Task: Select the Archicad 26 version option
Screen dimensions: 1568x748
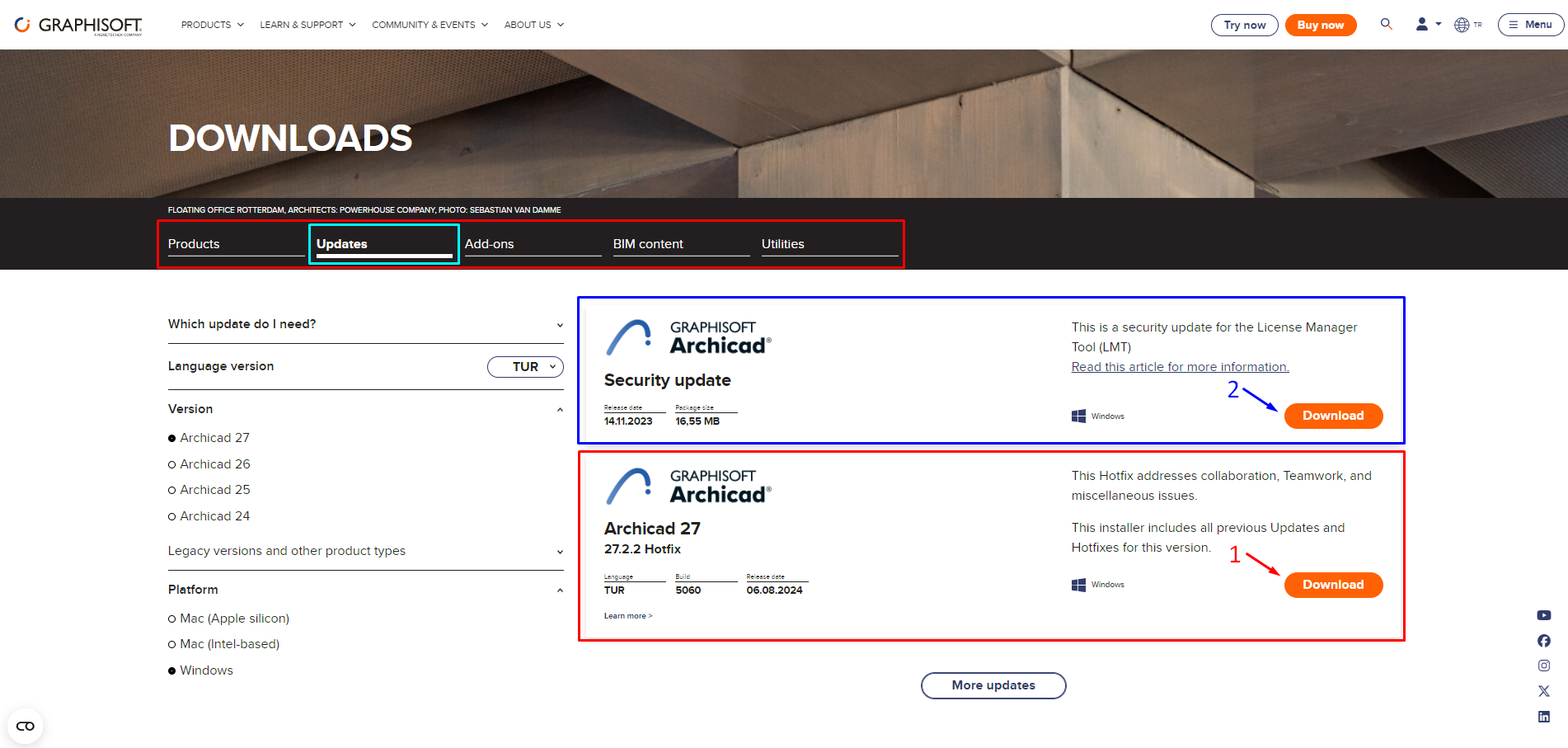Action: 209,464
